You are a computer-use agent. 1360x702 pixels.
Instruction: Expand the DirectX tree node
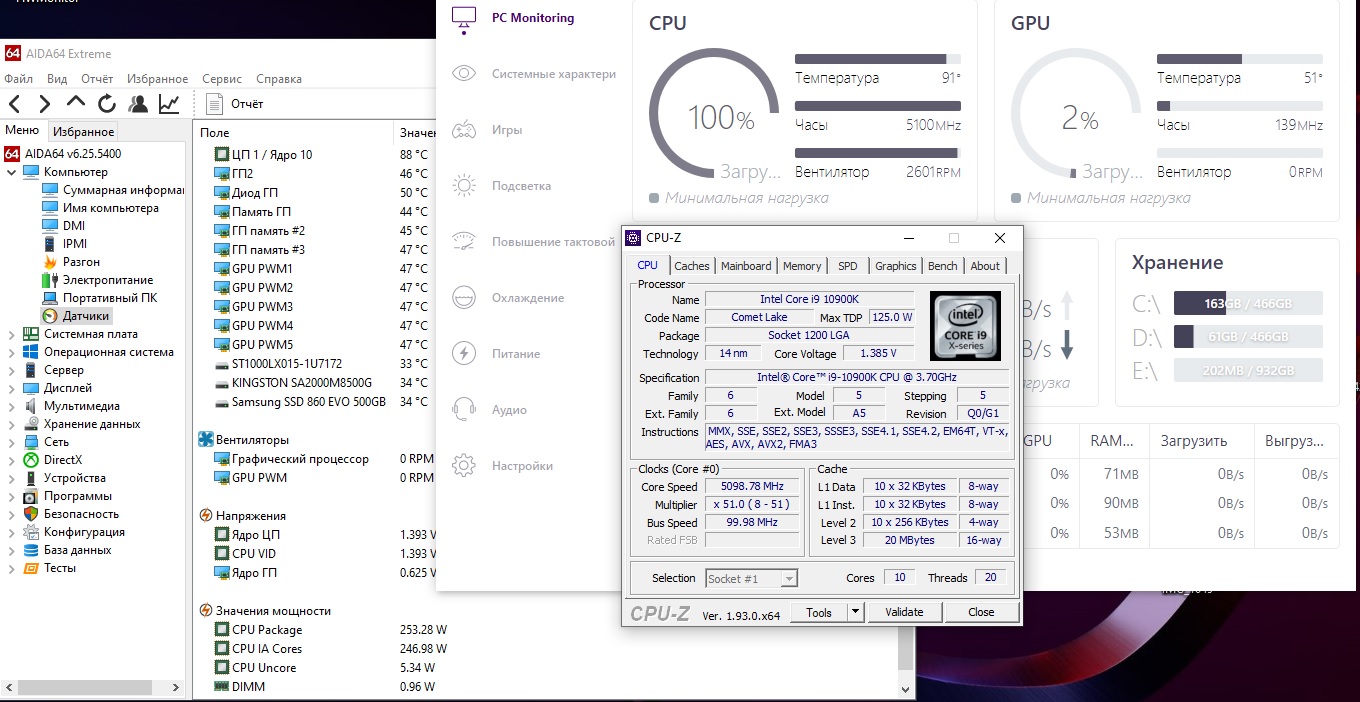pyautogui.click(x=12, y=460)
